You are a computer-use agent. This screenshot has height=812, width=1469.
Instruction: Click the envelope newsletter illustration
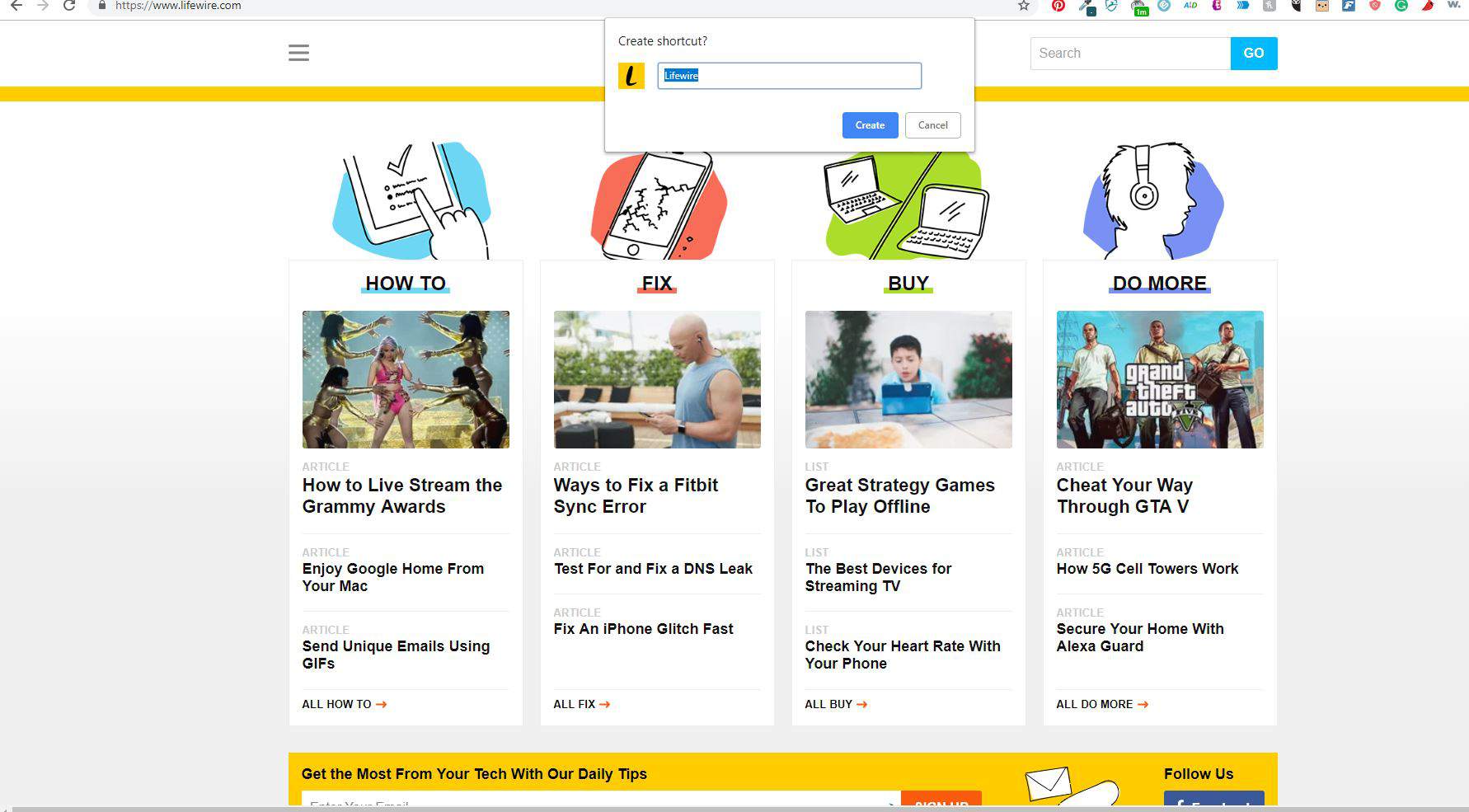(x=1071, y=786)
